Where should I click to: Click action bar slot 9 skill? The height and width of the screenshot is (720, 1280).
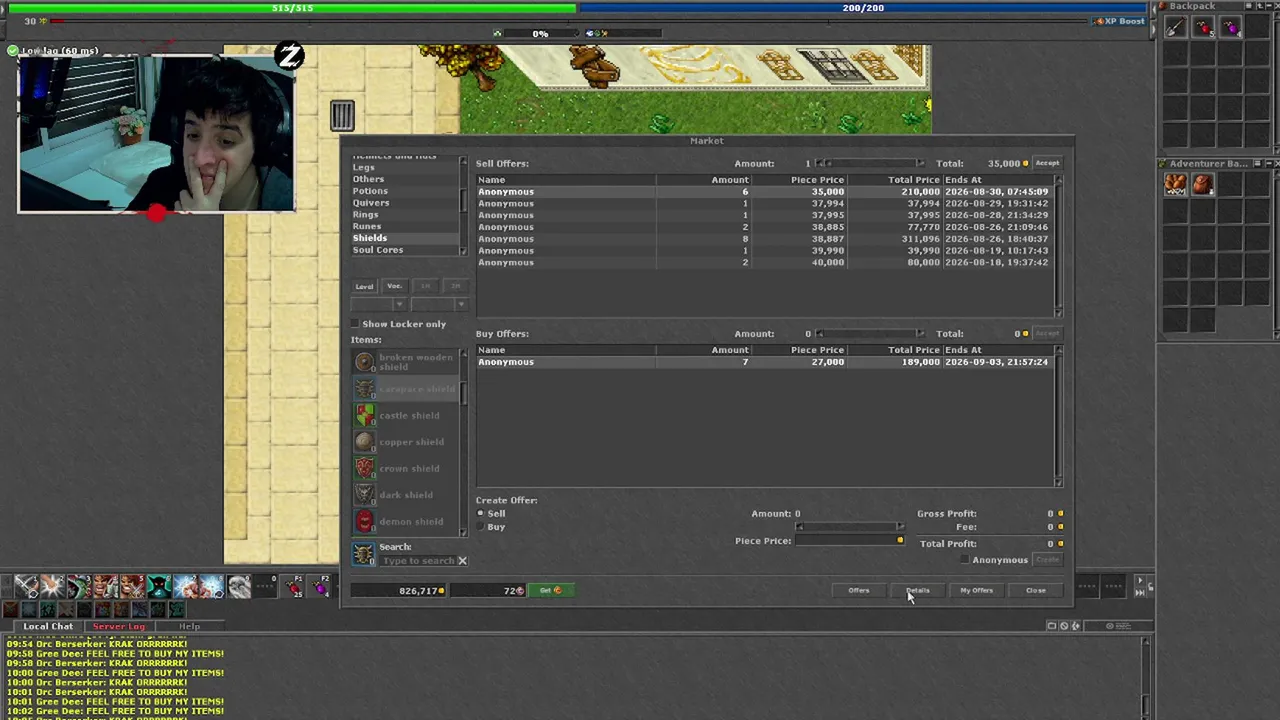pyautogui.click(x=238, y=587)
